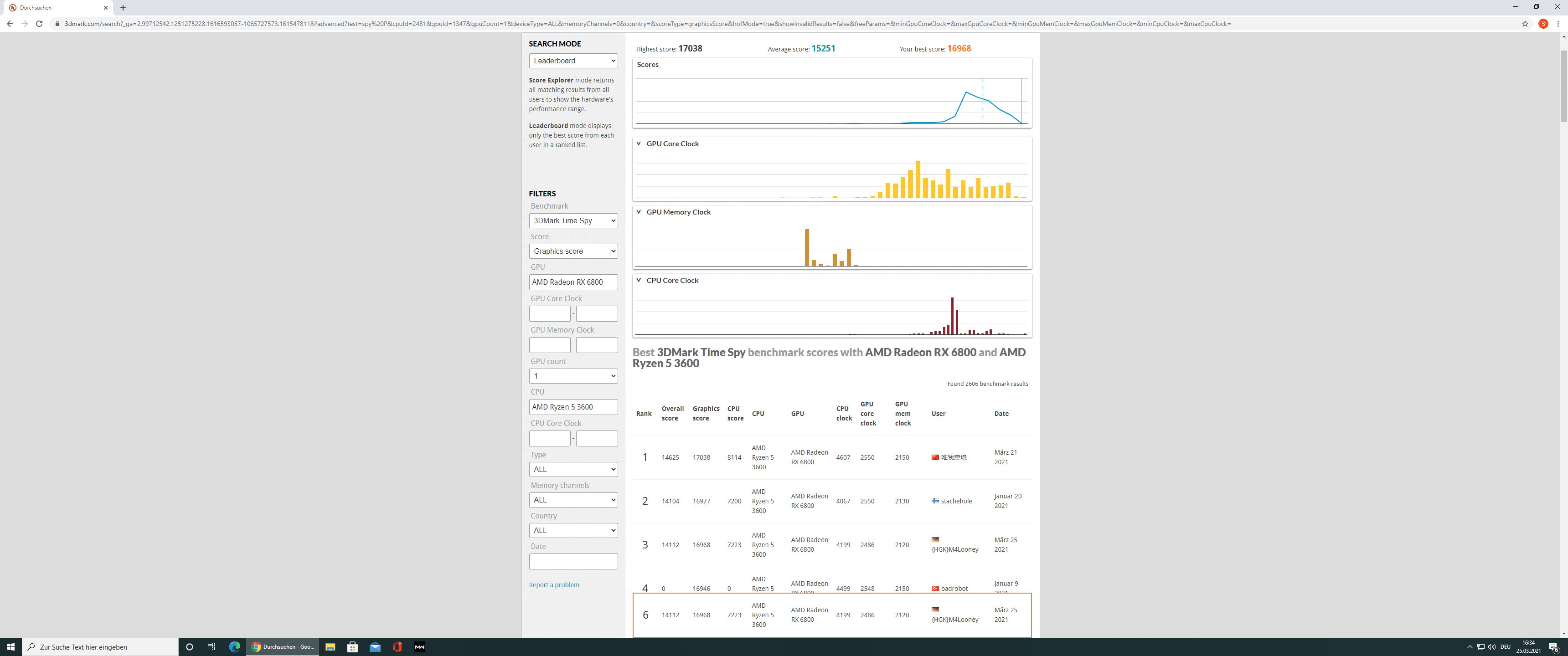Click the site padlock icon
Viewport: 1568px width, 656px height.
tap(57, 24)
